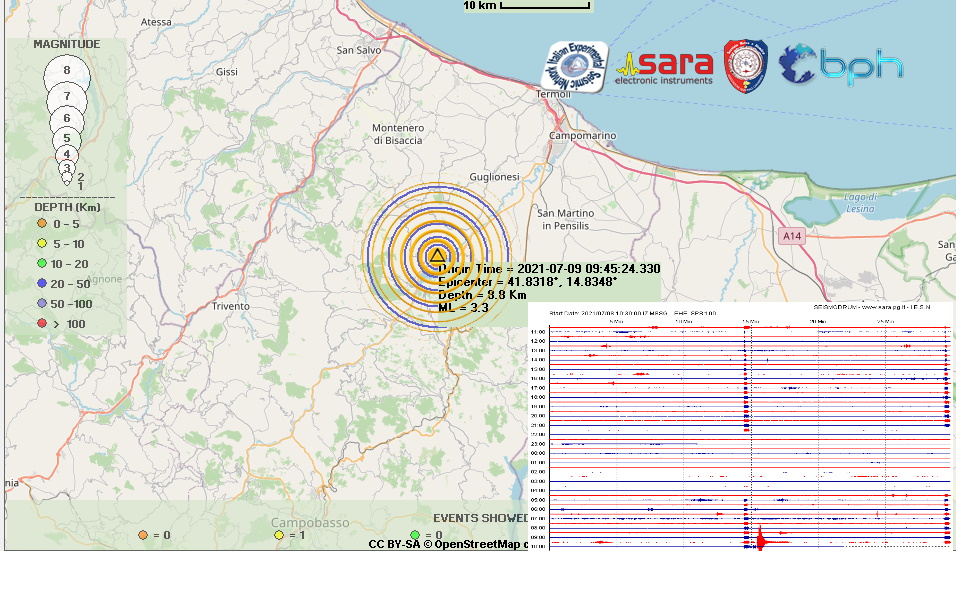This screenshot has height=600, width=956.
Task: Click the A14 highway shield on map
Action: point(792,236)
